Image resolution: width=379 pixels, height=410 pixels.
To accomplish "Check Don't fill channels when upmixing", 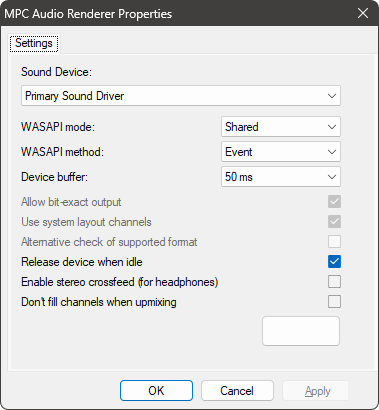I will coord(334,302).
